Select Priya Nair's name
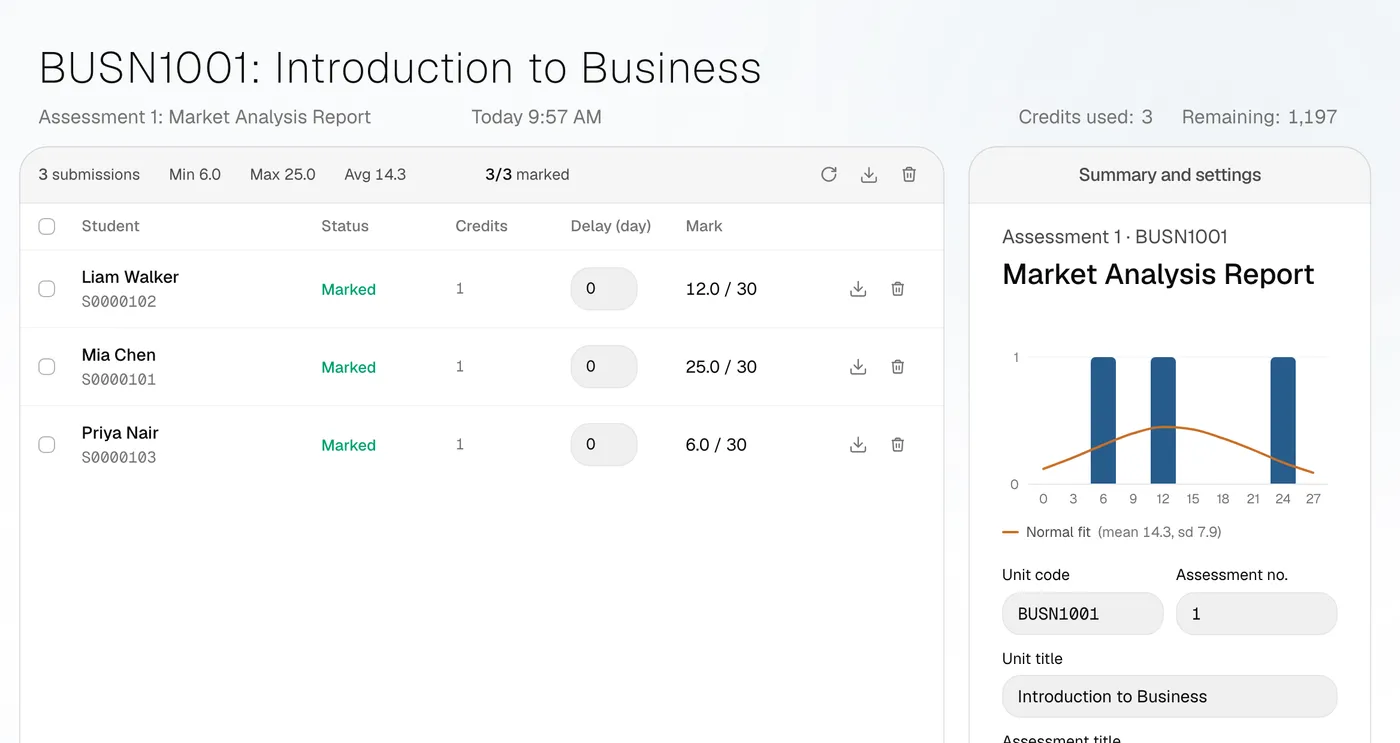Screen dimensions: 1400x743 click(120, 433)
